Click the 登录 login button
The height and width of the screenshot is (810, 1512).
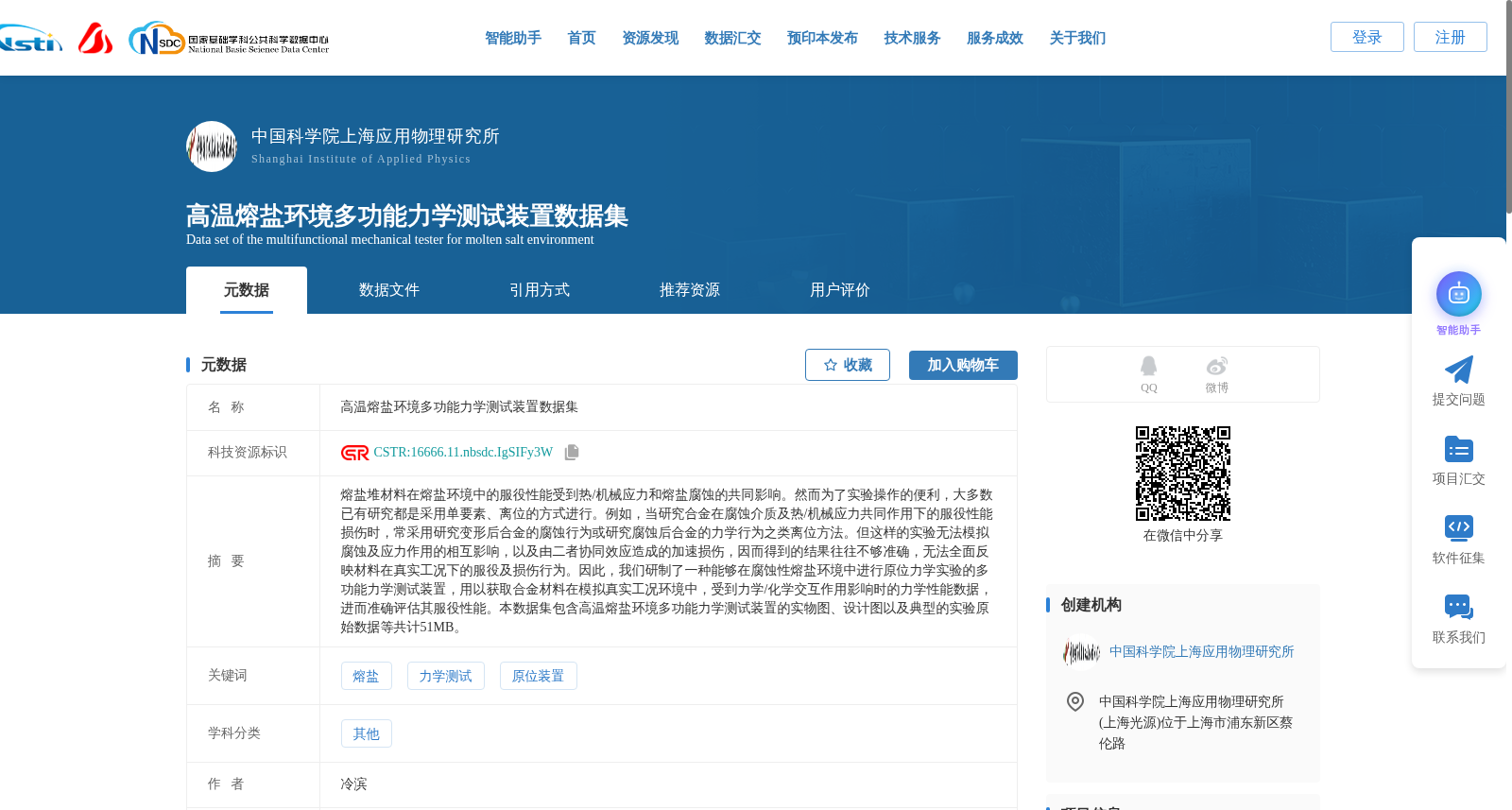(x=1367, y=37)
